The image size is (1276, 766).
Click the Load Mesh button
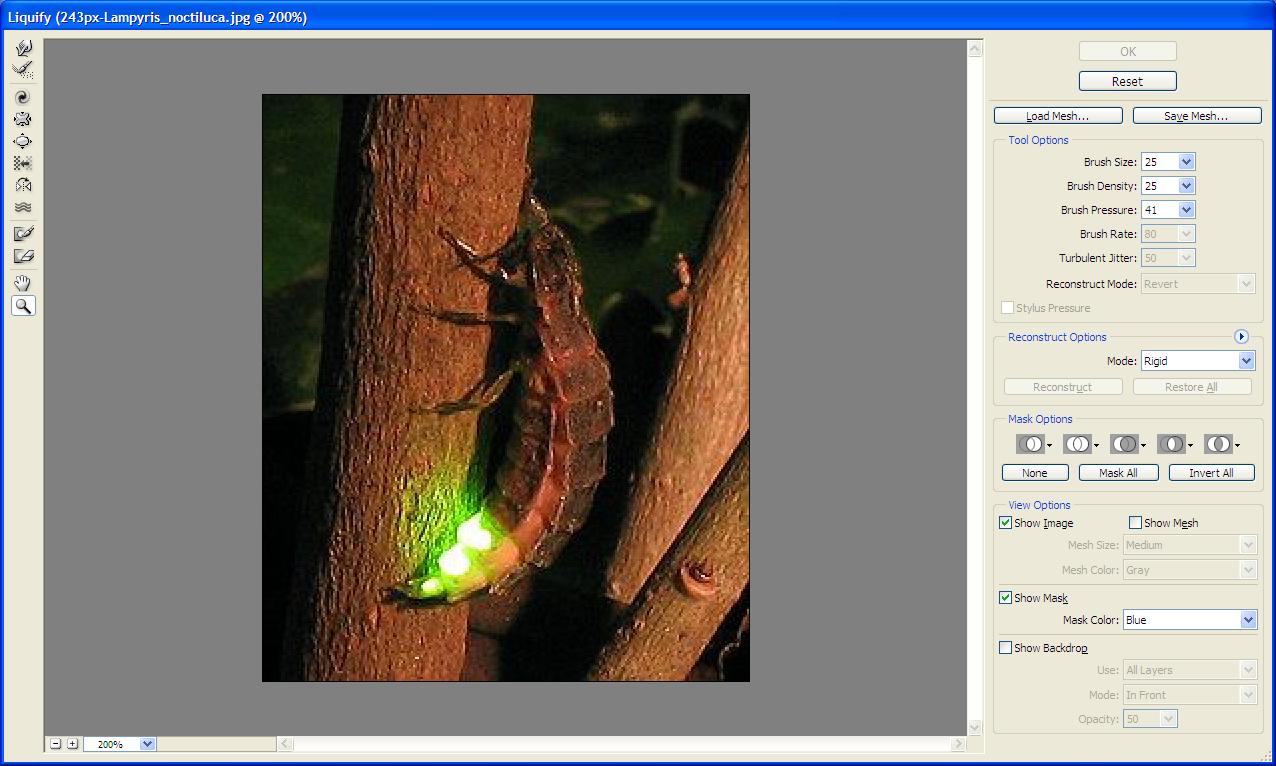coord(1057,116)
